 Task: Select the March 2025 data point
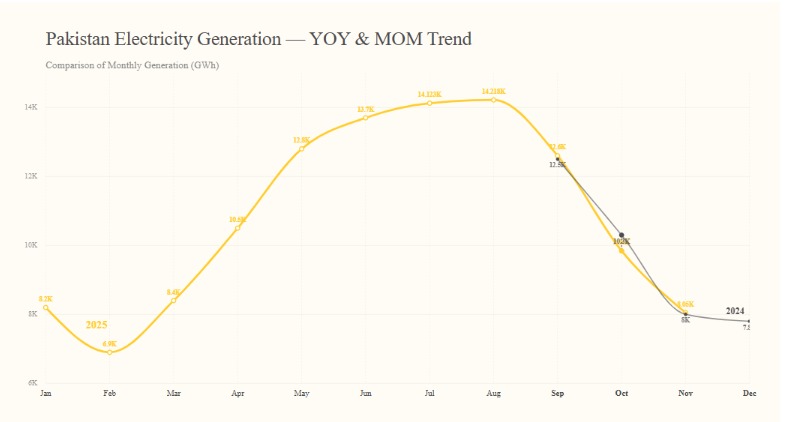(174, 301)
